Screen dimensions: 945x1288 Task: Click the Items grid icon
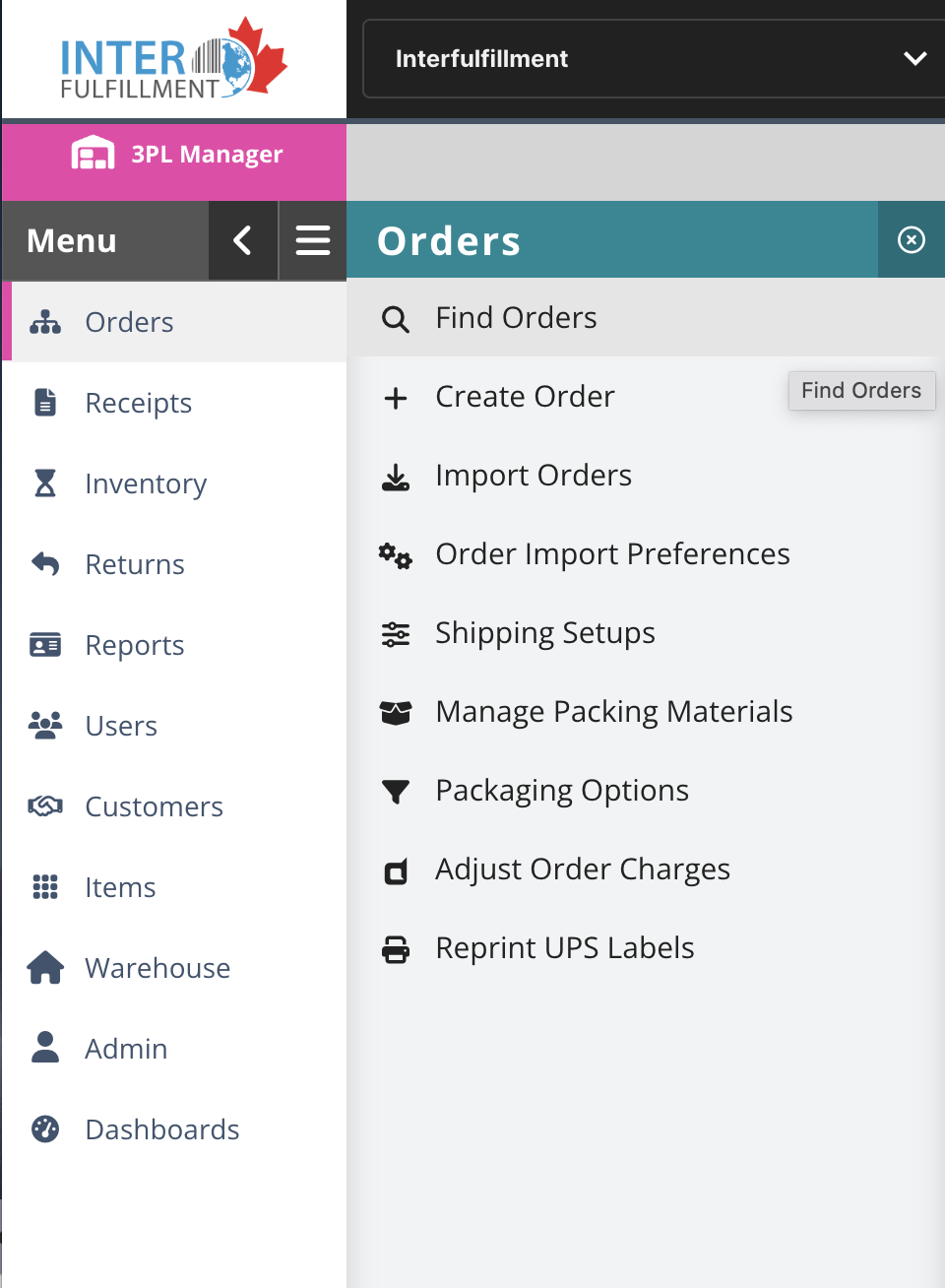(x=45, y=887)
